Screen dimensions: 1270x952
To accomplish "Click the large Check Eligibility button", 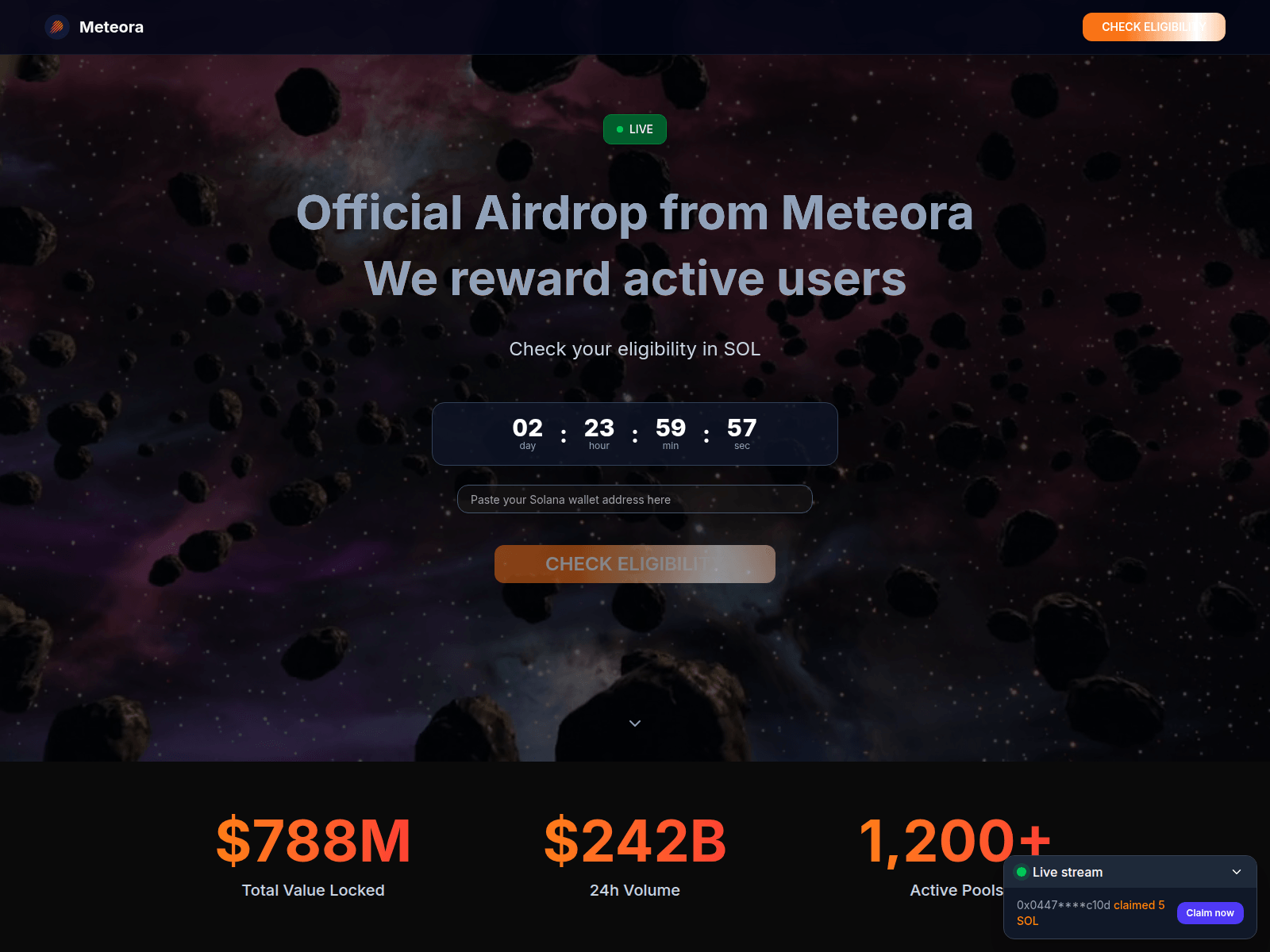I will [635, 564].
